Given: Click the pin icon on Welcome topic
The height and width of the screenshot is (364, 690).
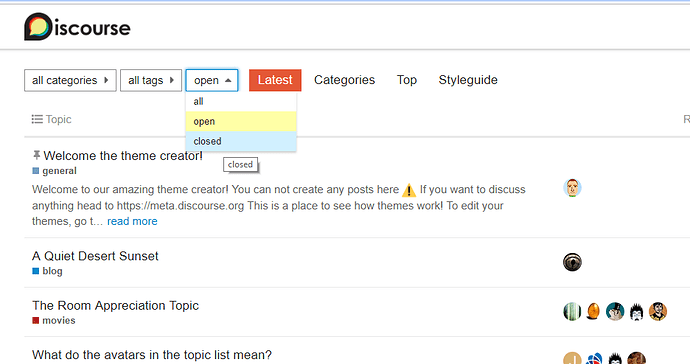Looking at the screenshot, I should point(37,155).
